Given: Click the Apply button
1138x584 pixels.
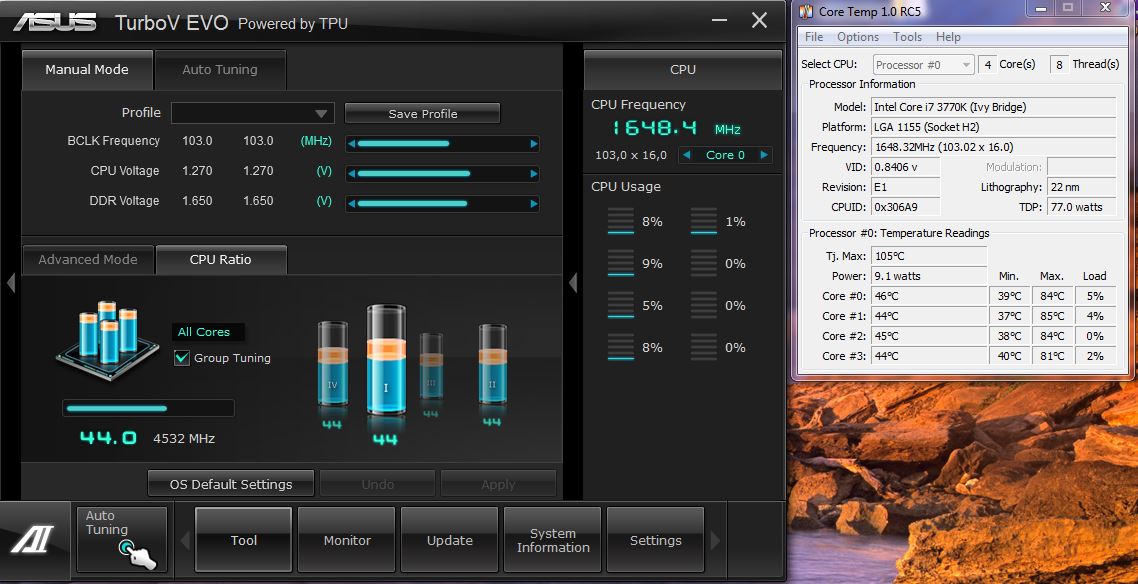Looking at the screenshot, I should pos(498,484).
